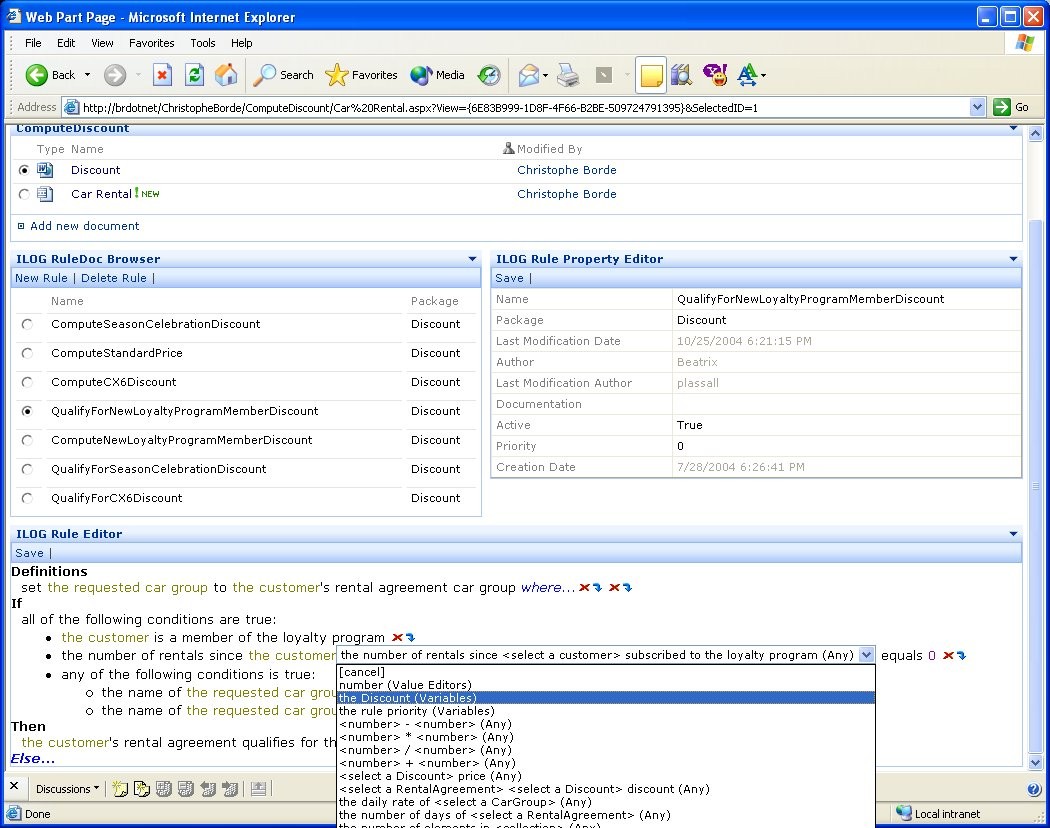Screen dimensions: 1050x828
Task: Open the File menu
Action: (33, 43)
